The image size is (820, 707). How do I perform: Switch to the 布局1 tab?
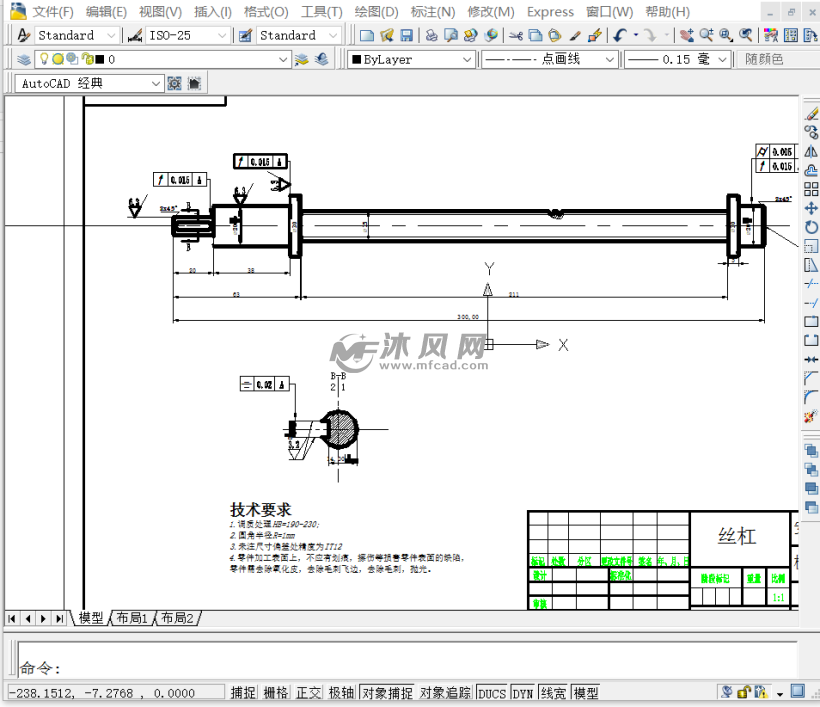[x=131, y=618]
